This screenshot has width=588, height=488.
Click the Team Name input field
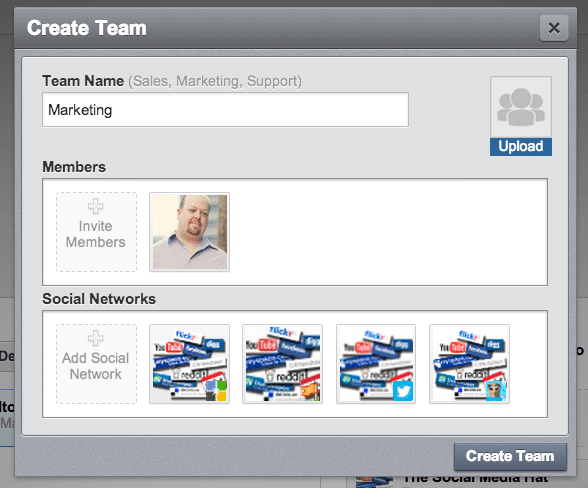pyautogui.click(x=225, y=110)
